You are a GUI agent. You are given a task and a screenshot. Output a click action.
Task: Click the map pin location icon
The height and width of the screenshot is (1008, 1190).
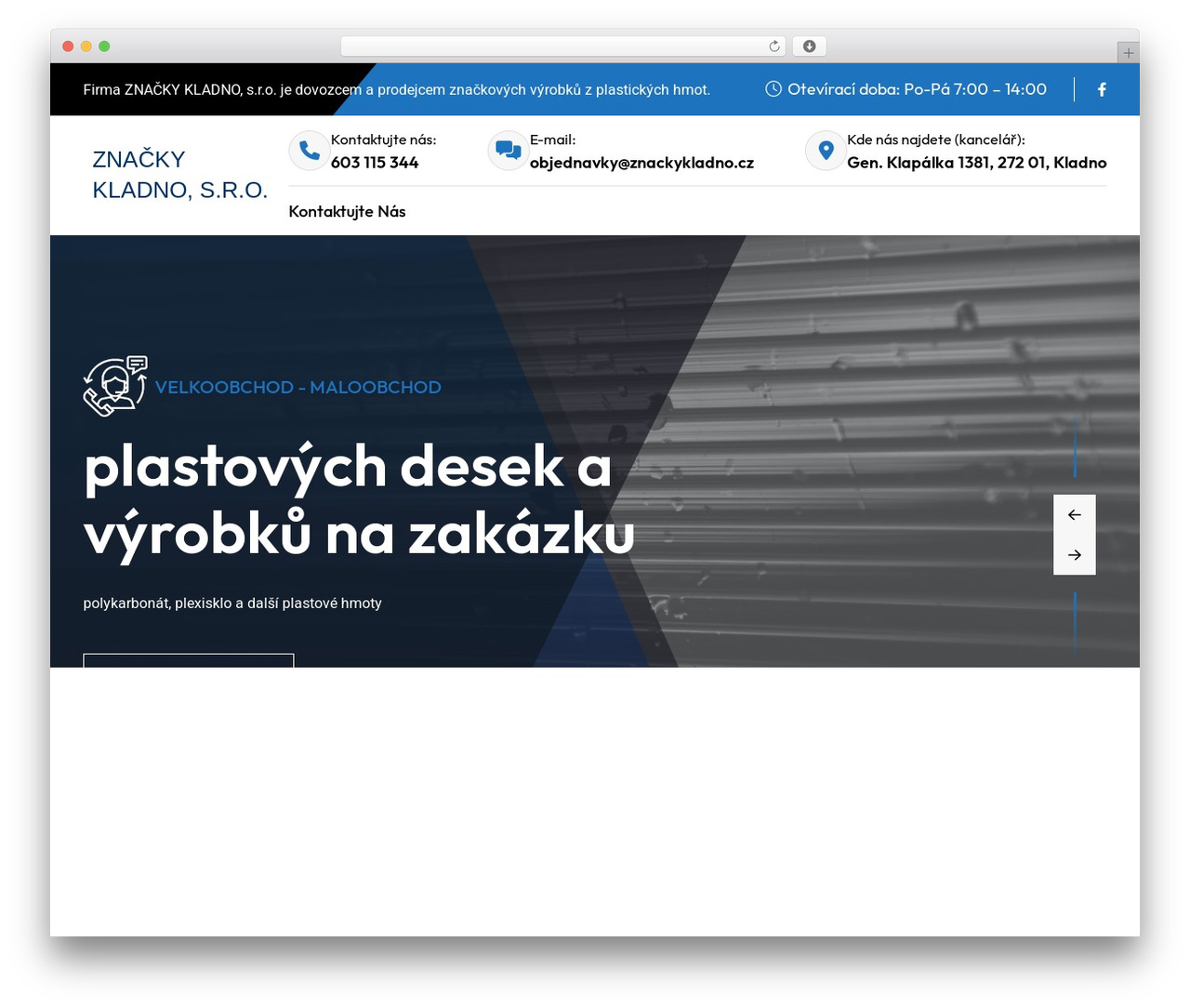pyautogui.click(x=826, y=151)
